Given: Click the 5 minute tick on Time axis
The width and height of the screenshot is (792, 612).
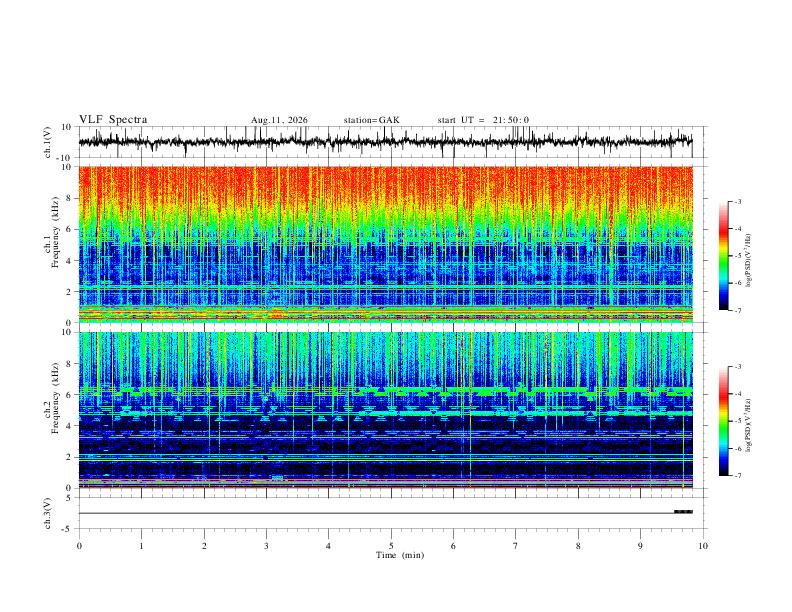Looking at the screenshot, I should (x=391, y=546).
